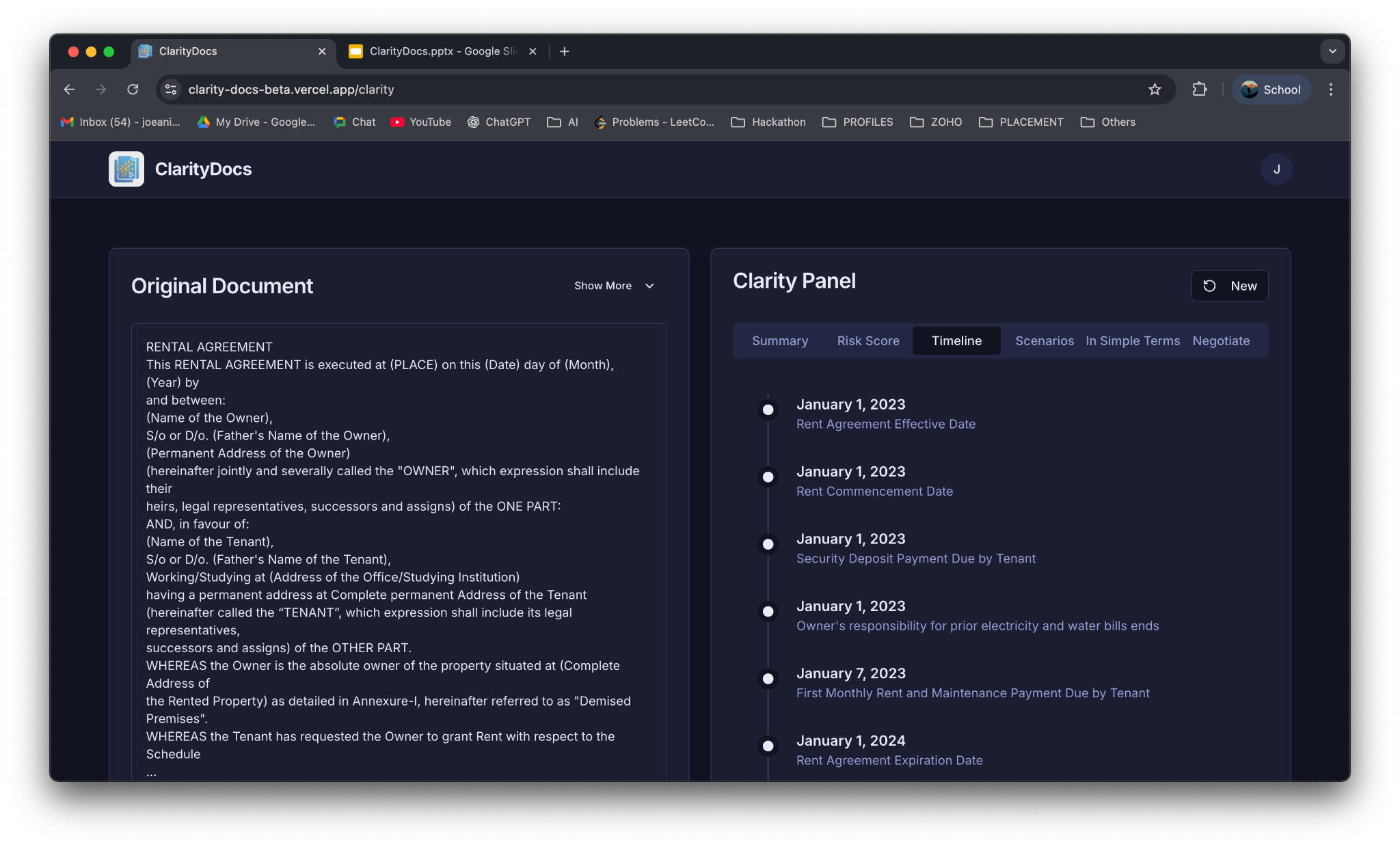Open Chrome three-dot menu
Screen dimensions: 1400x847
[1330, 90]
